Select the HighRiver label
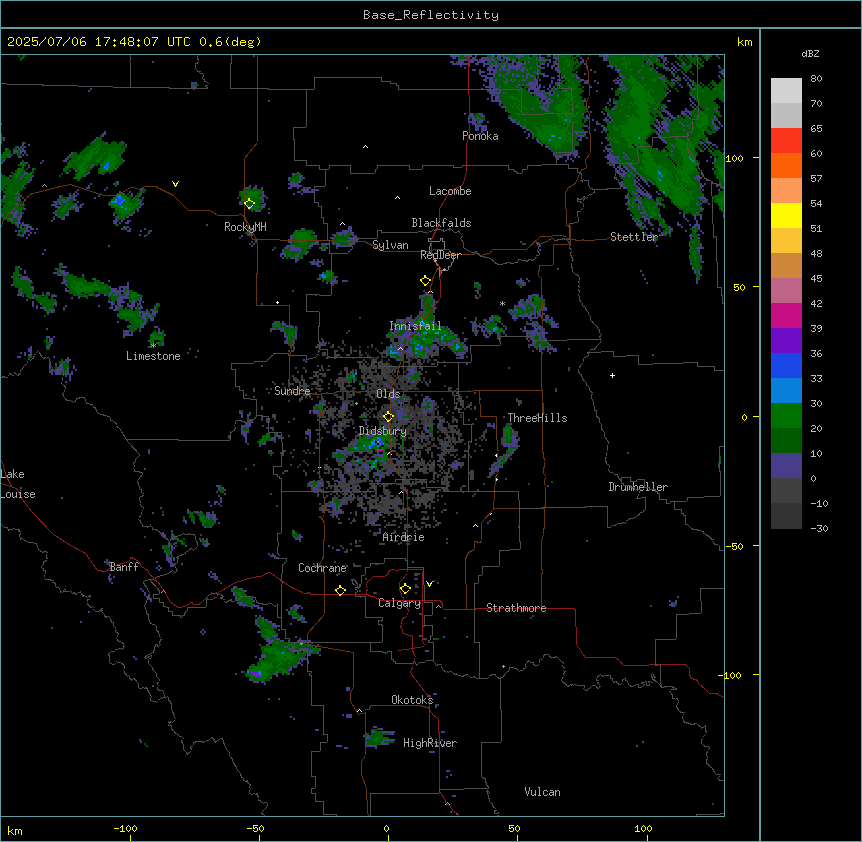The width and height of the screenshot is (862, 842). point(430,743)
